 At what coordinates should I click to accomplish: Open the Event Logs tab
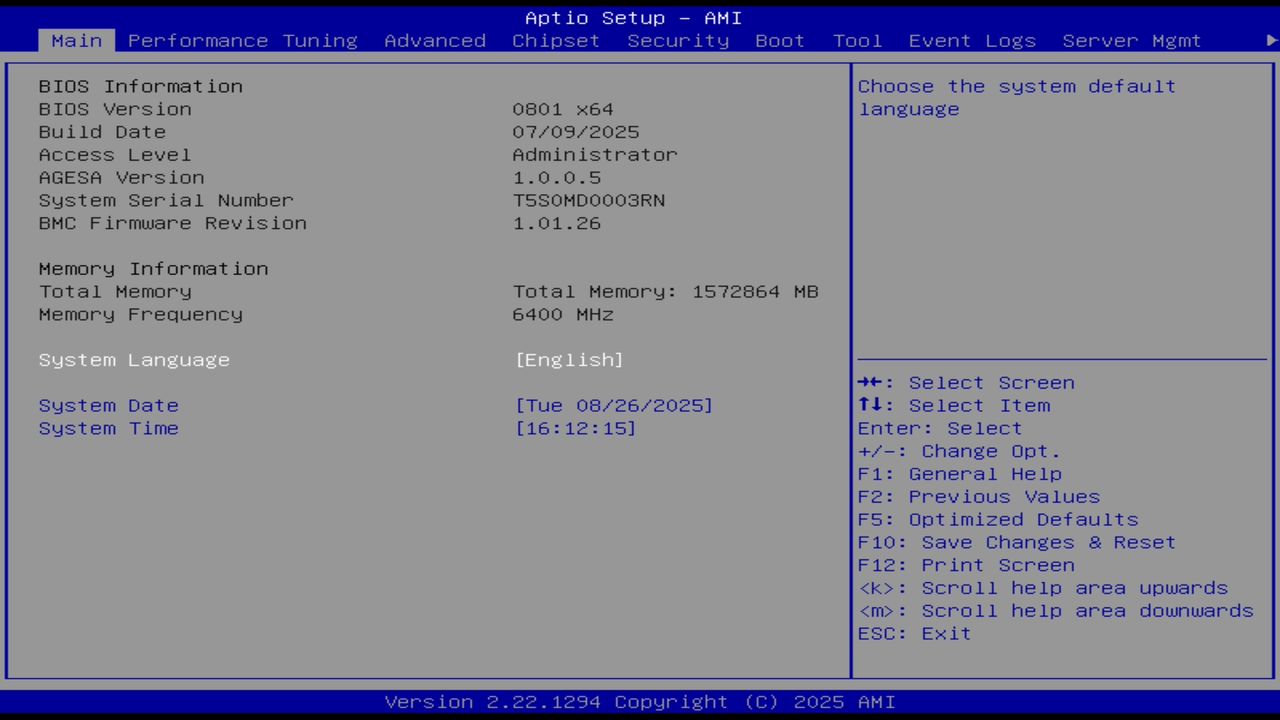coord(971,40)
